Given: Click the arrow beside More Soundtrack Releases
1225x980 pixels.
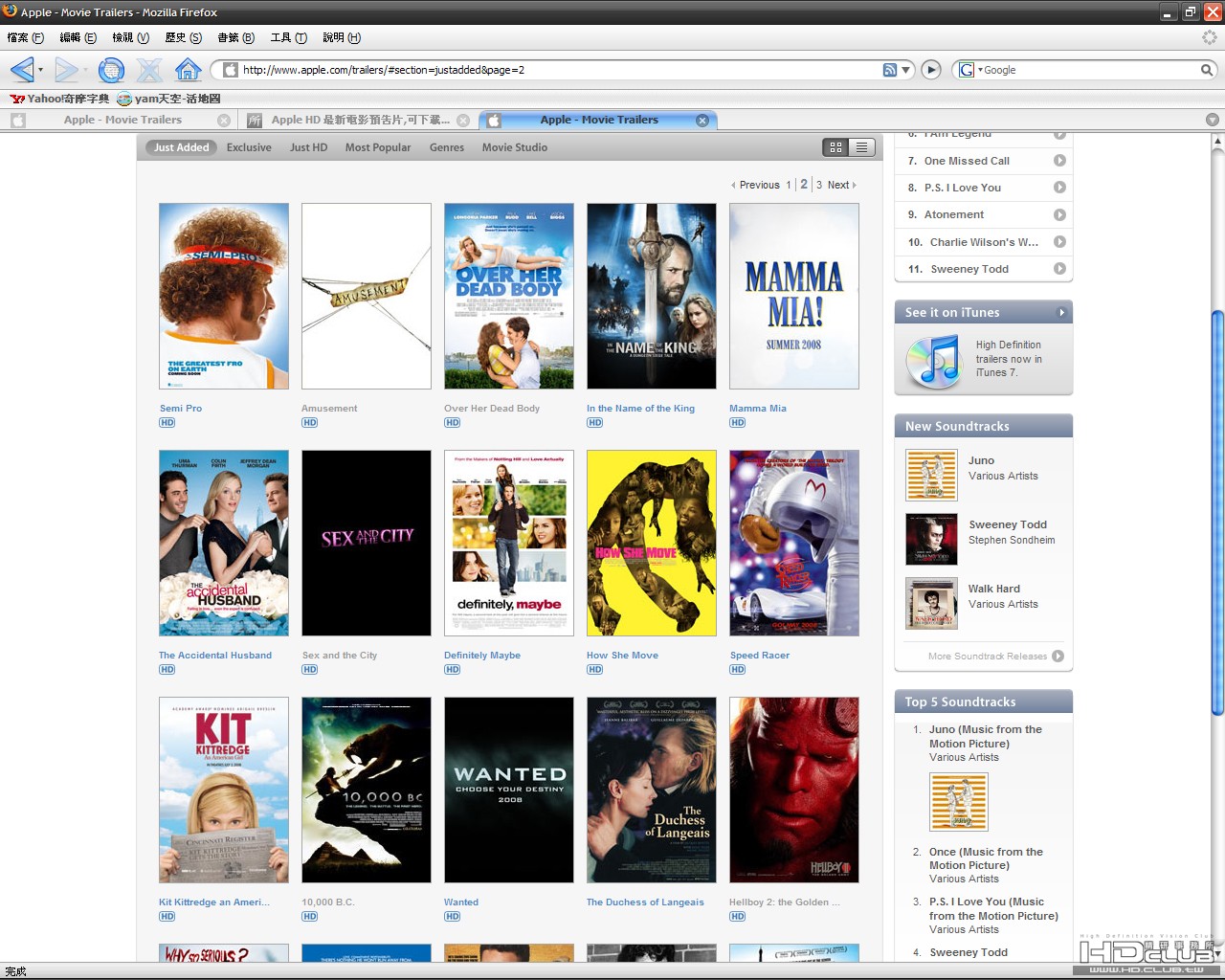Looking at the screenshot, I should 1058,657.
